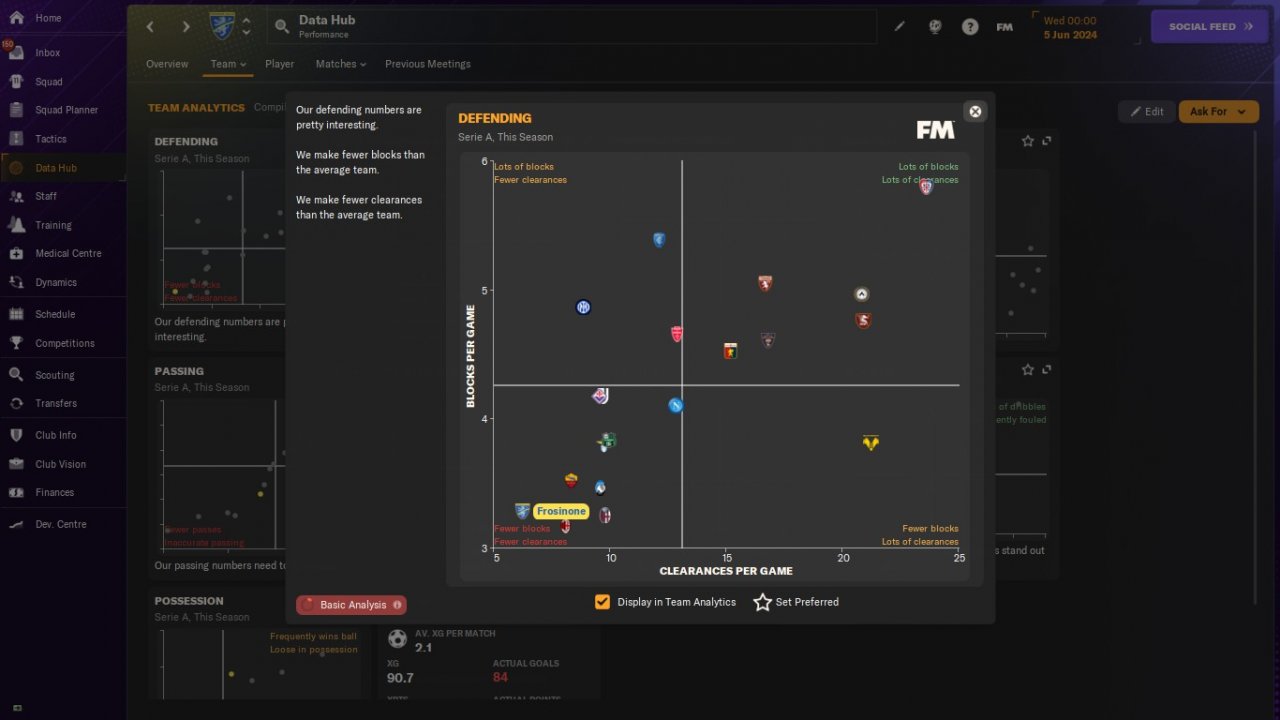
Task: Click the Set Preferred star
Action: point(762,602)
